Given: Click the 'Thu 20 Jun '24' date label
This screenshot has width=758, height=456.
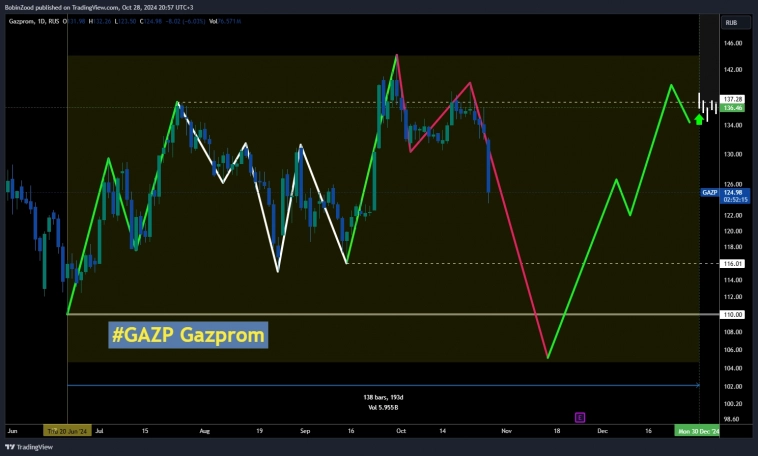Looking at the screenshot, I should point(67,430).
